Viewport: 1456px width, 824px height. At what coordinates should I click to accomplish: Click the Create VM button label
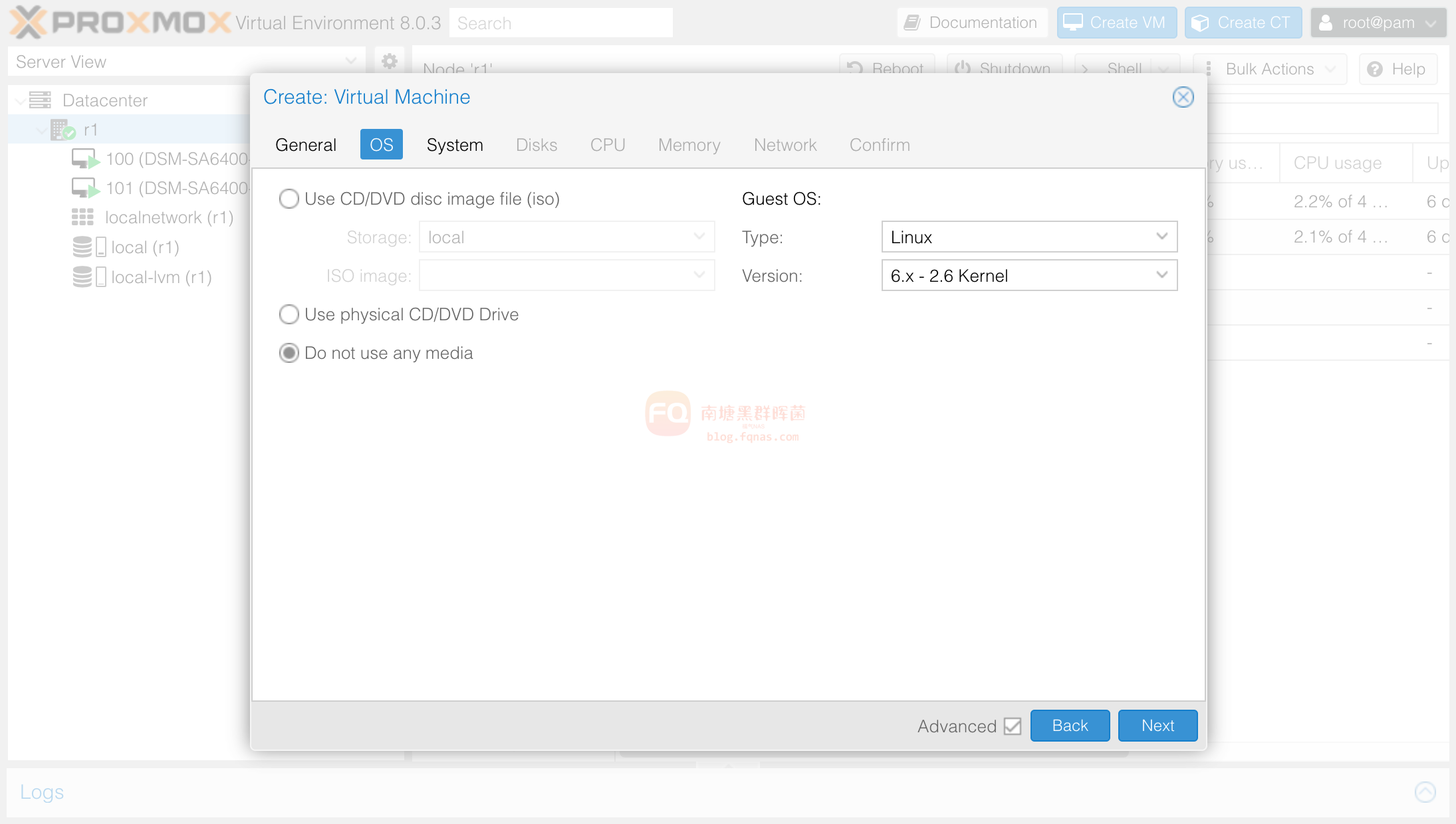click(x=1128, y=23)
